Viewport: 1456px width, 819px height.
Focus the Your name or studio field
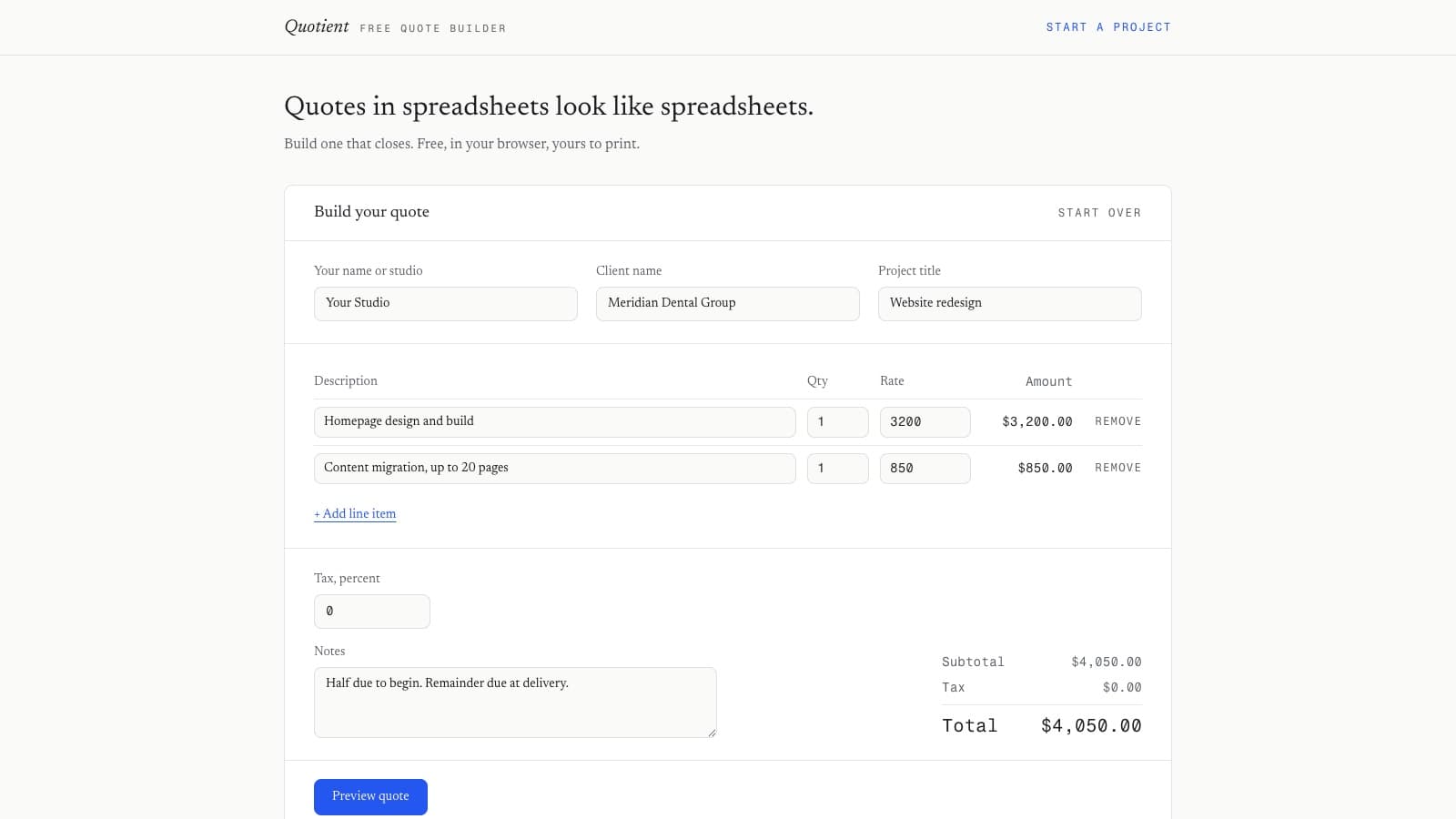(446, 304)
